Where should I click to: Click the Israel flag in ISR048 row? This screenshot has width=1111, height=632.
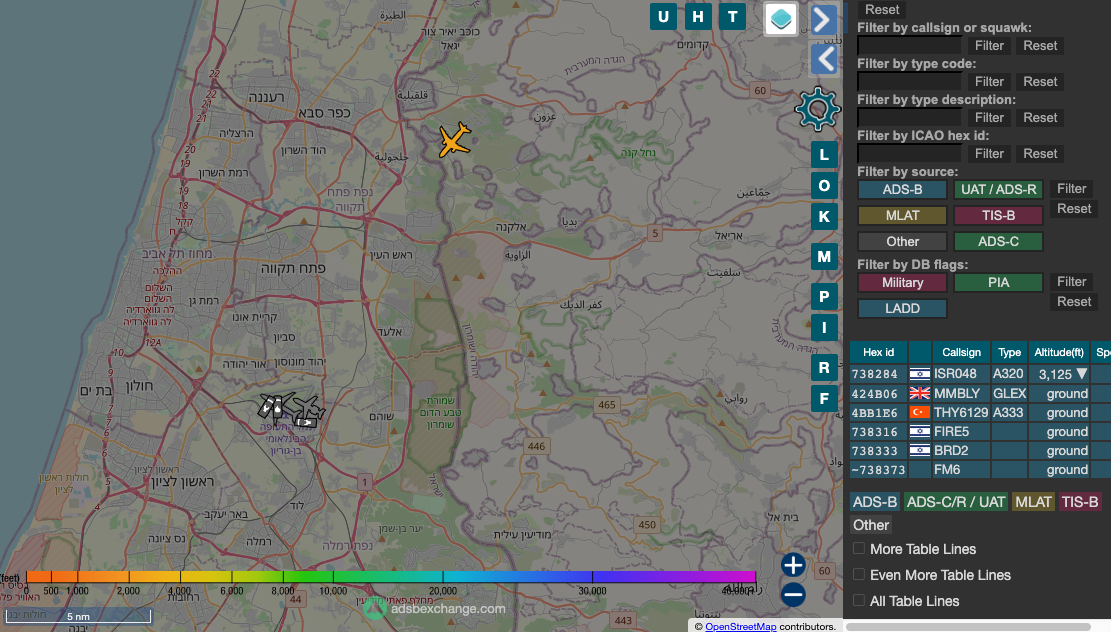pyautogui.click(x=920, y=374)
